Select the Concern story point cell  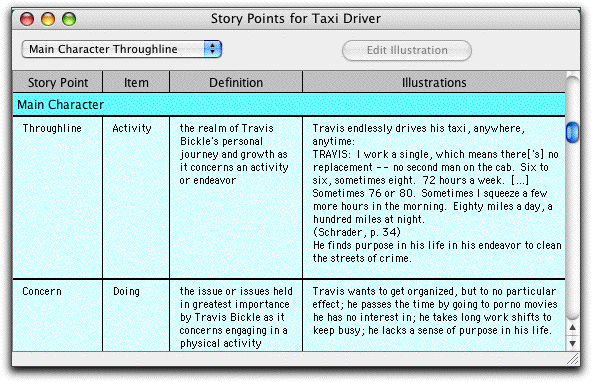58,316
